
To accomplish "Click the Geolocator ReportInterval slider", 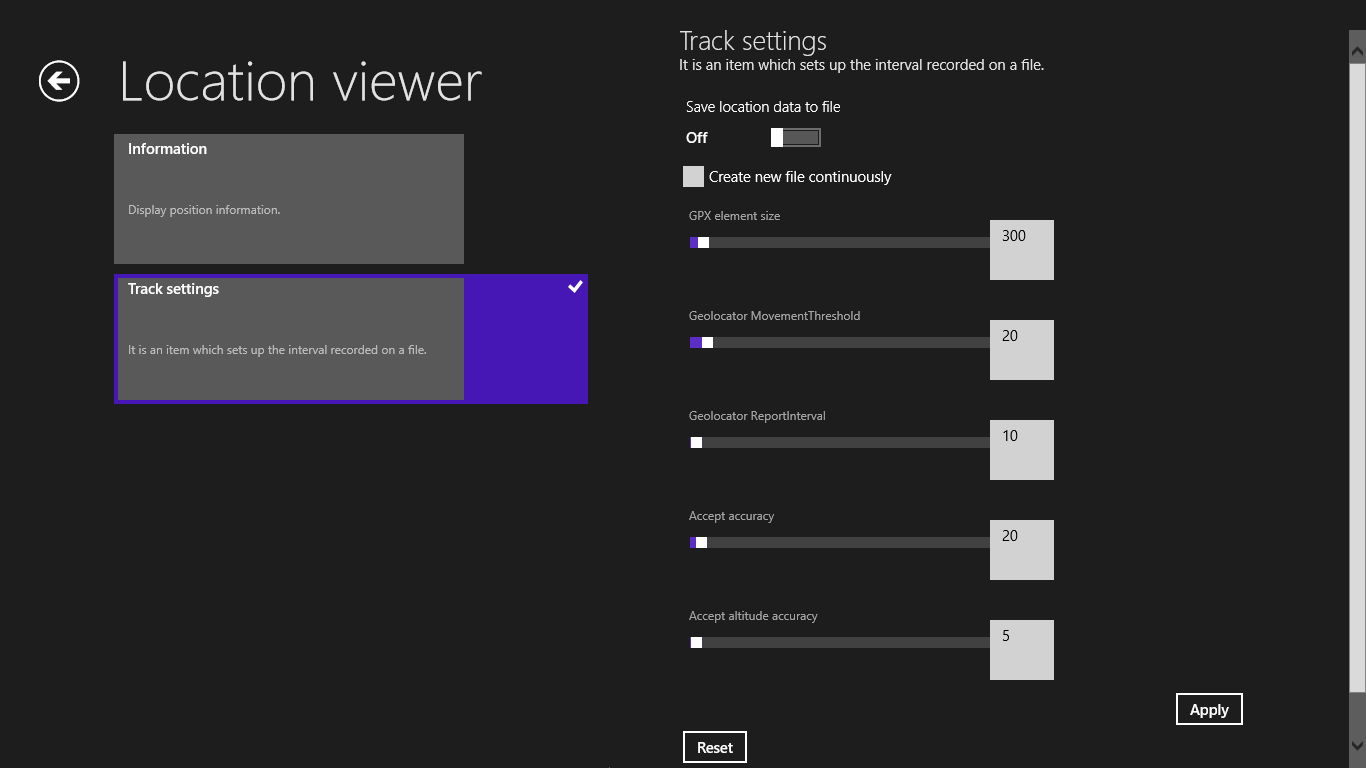I will click(839, 443).
